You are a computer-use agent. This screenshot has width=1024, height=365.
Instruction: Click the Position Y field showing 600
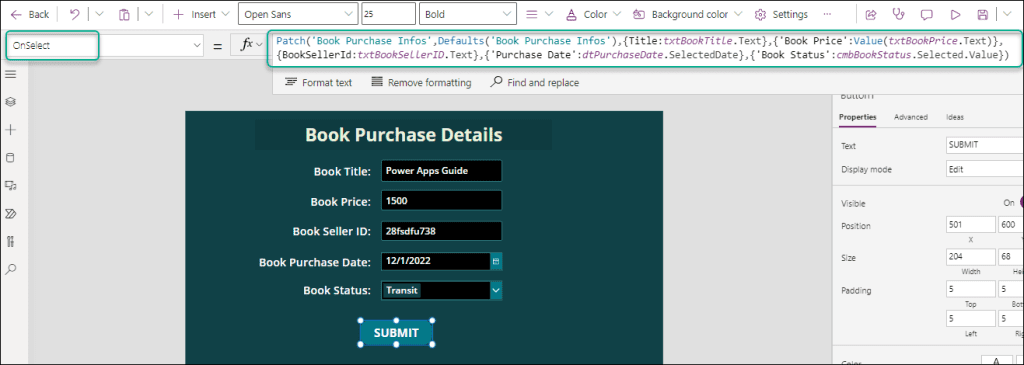click(x=1010, y=225)
